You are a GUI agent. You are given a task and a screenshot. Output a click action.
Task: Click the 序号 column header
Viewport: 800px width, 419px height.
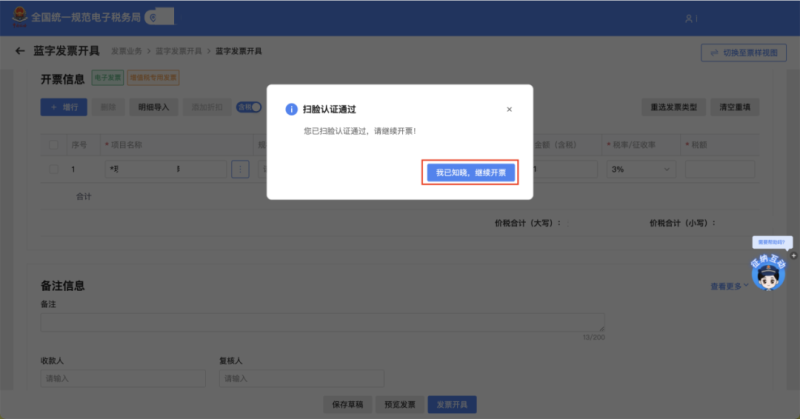[79, 145]
